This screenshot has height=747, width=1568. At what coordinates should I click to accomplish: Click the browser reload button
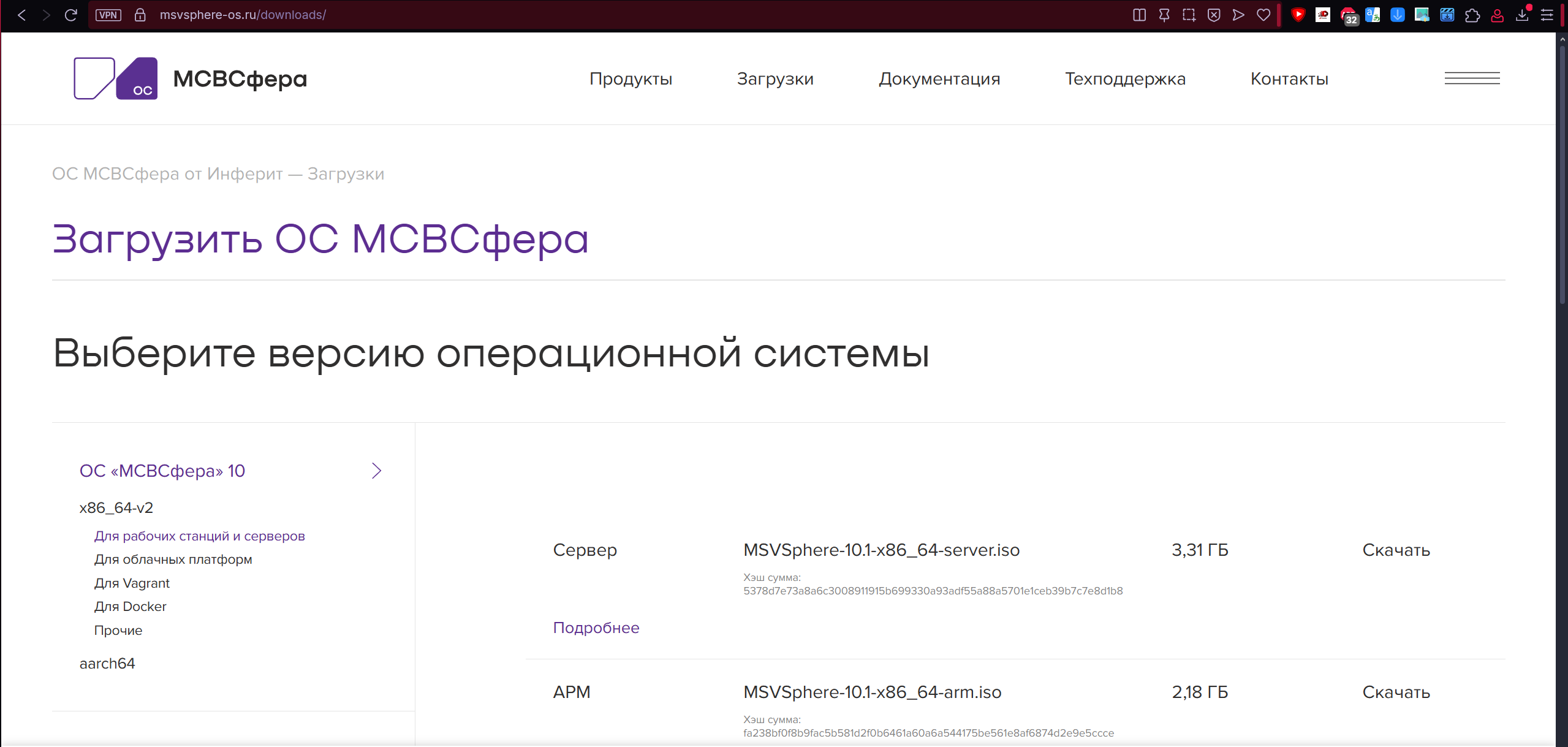[71, 15]
